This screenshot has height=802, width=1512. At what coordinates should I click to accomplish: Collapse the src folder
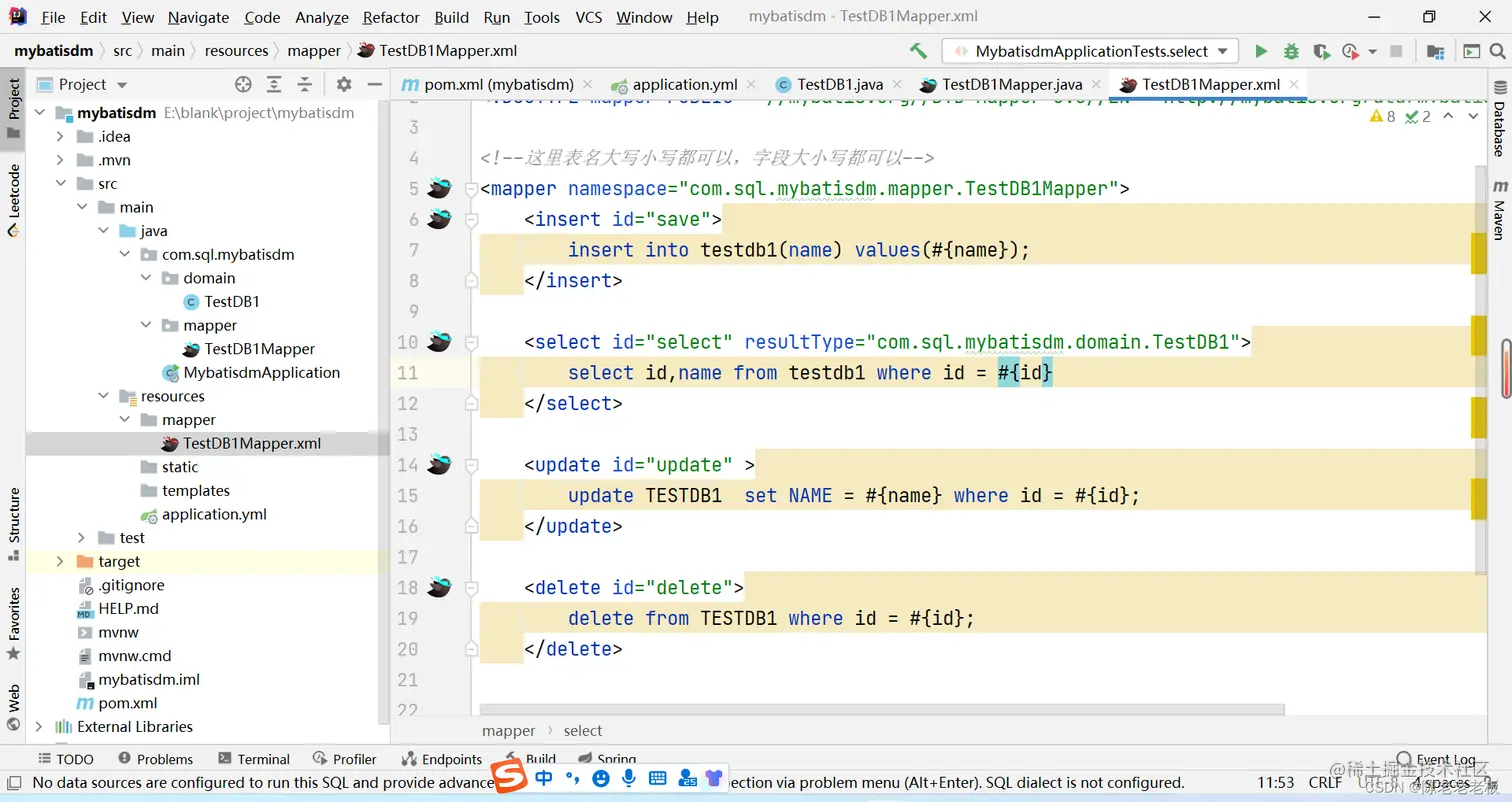click(61, 184)
